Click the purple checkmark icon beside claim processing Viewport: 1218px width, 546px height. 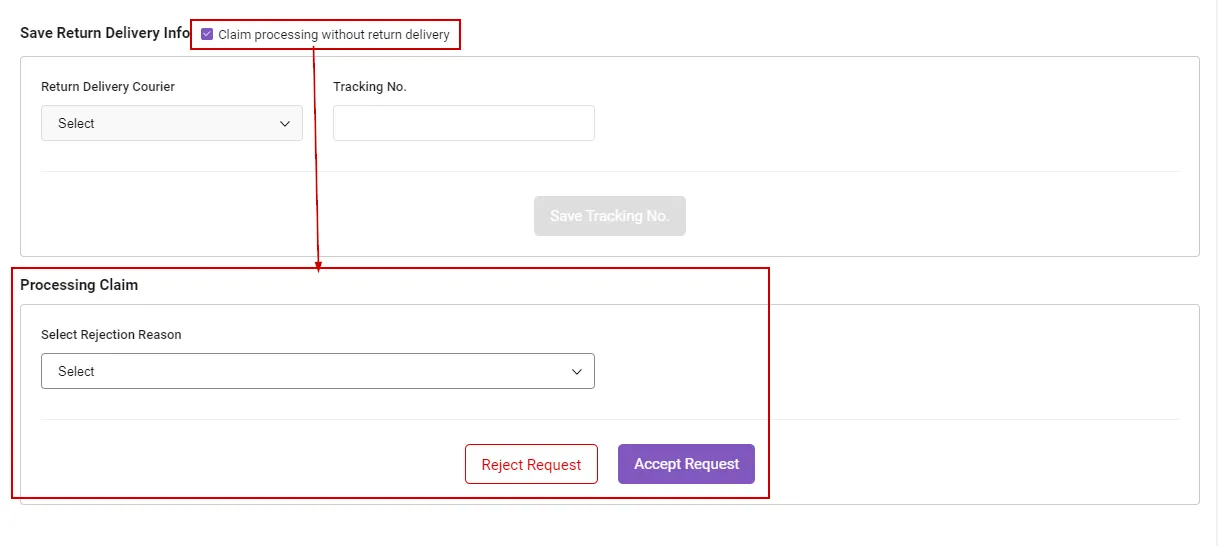[207, 34]
